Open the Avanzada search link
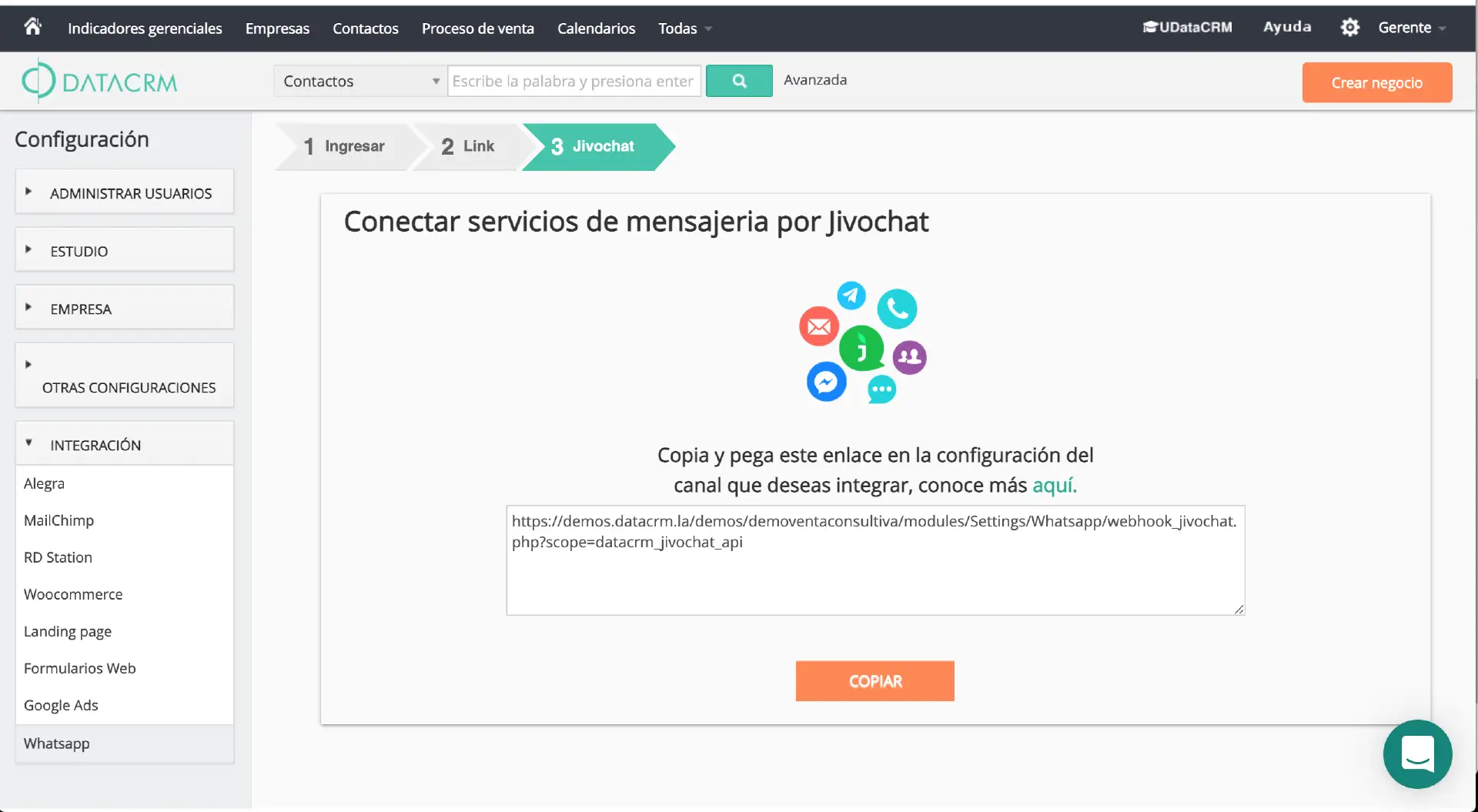Image resolution: width=1478 pixels, height=812 pixels. coord(815,80)
